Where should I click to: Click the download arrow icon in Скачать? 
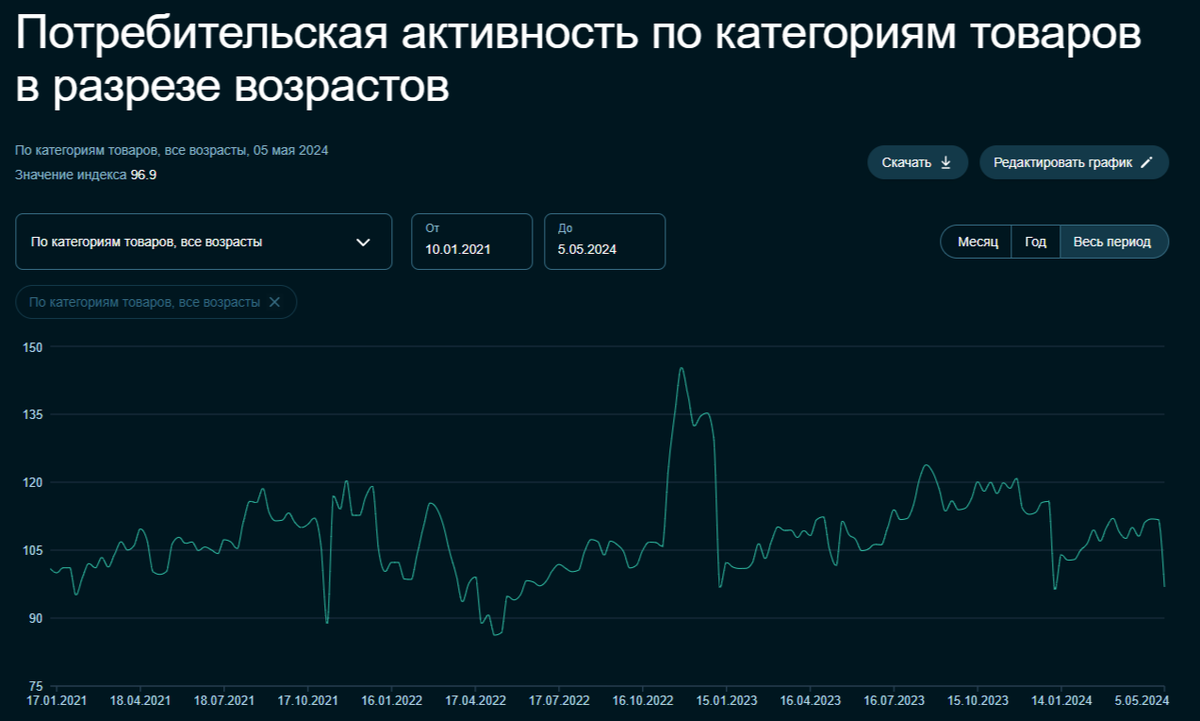[946, 163]
